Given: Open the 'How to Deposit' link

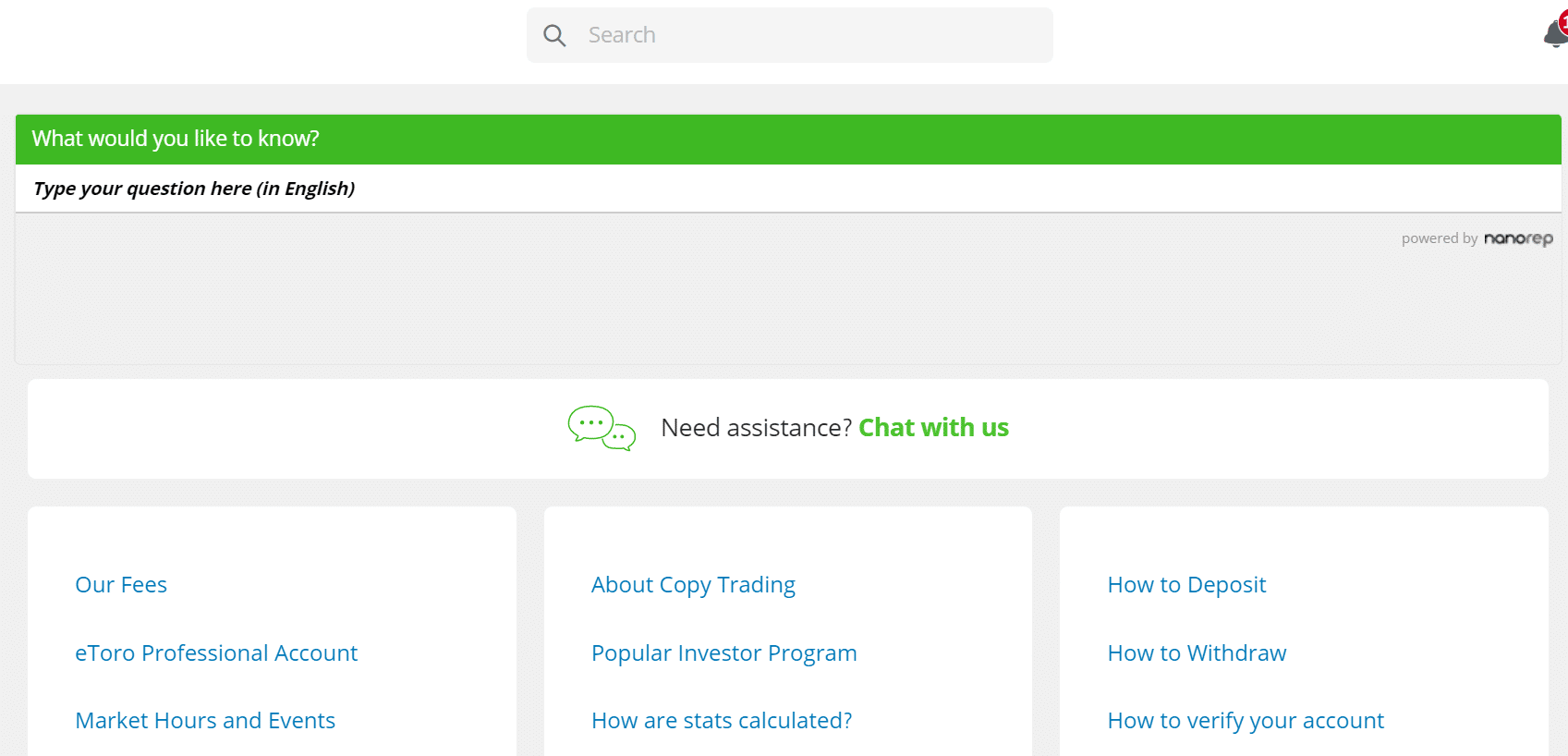Looking at the screenshot, I should coord(1186,585).
